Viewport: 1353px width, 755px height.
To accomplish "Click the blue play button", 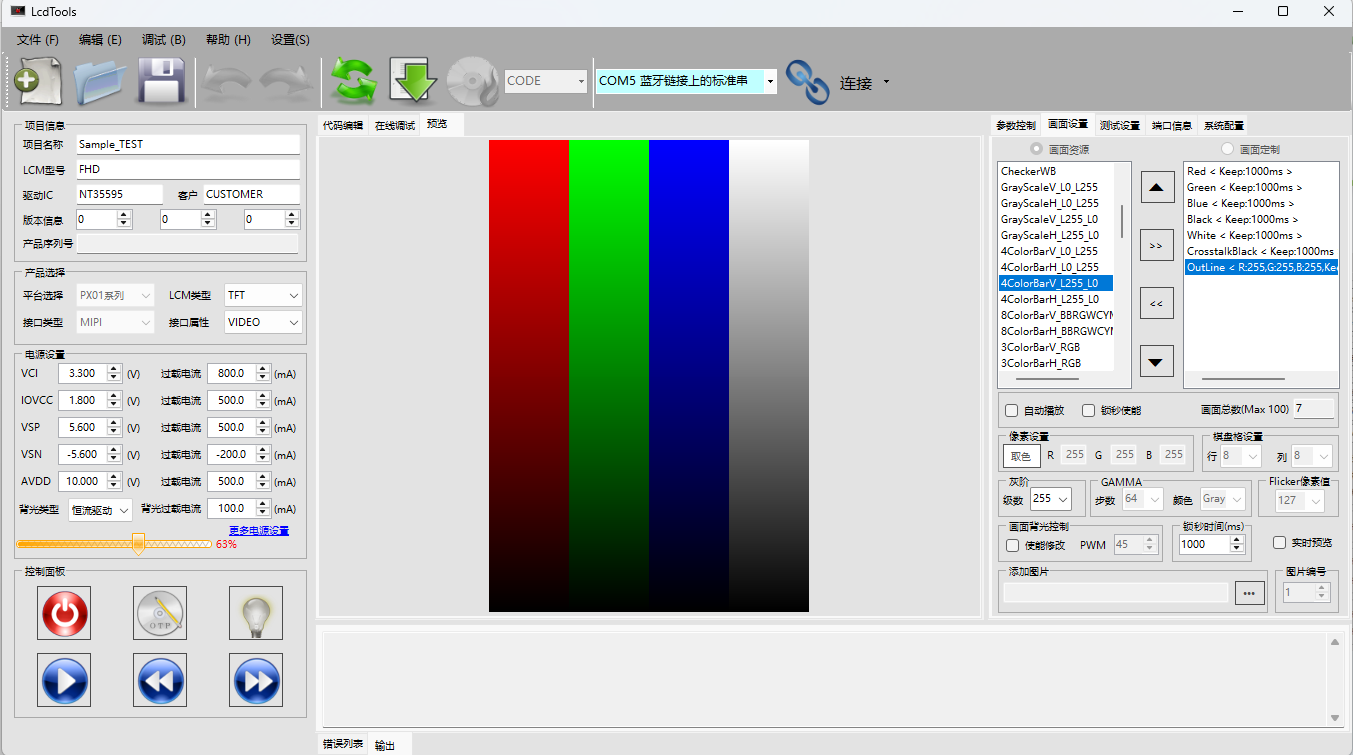I will pos(64,680).
